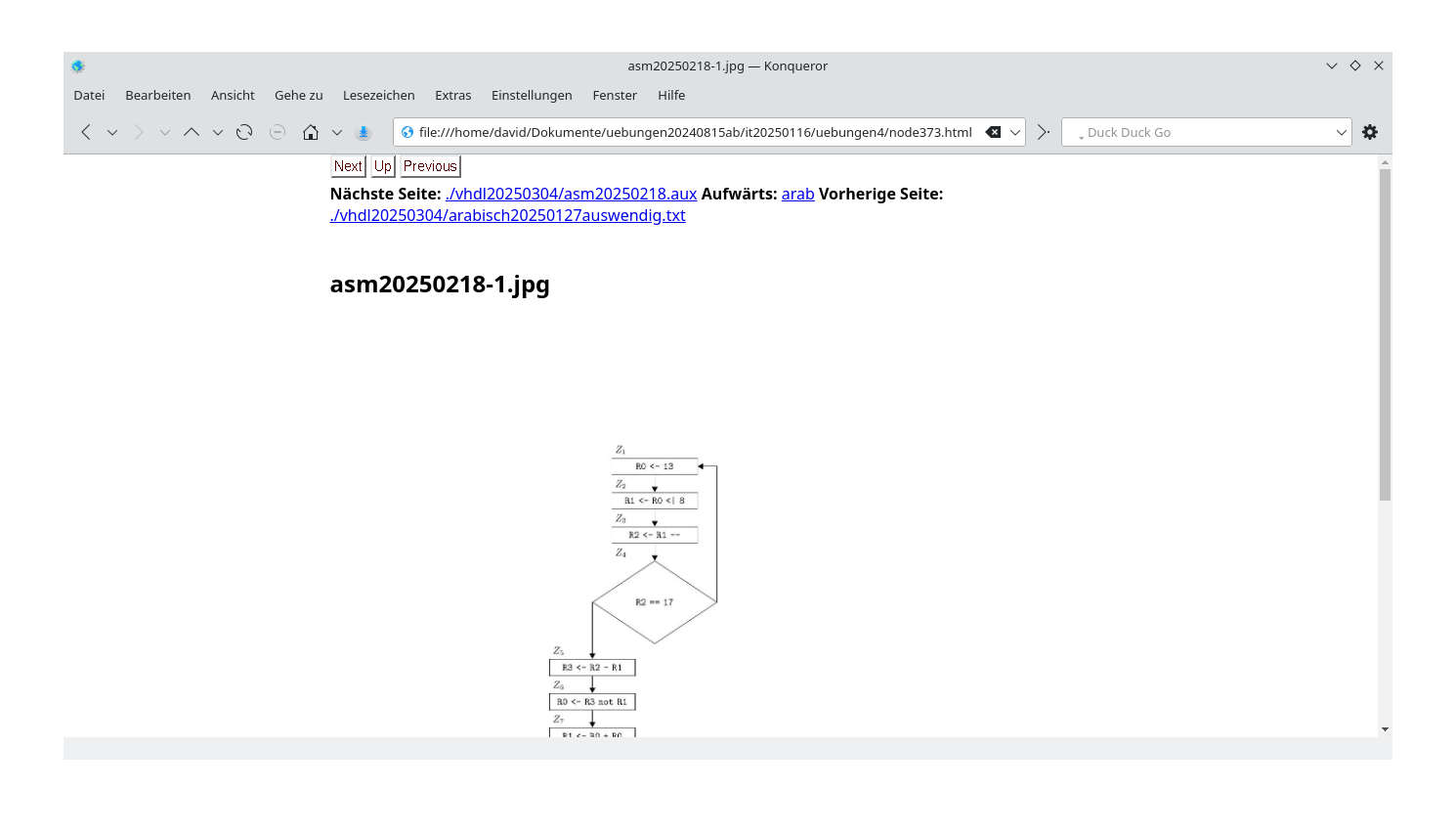1456x835 pixels.
Task: Click the Up navigation arrow icon
Action: coord(192,131)
